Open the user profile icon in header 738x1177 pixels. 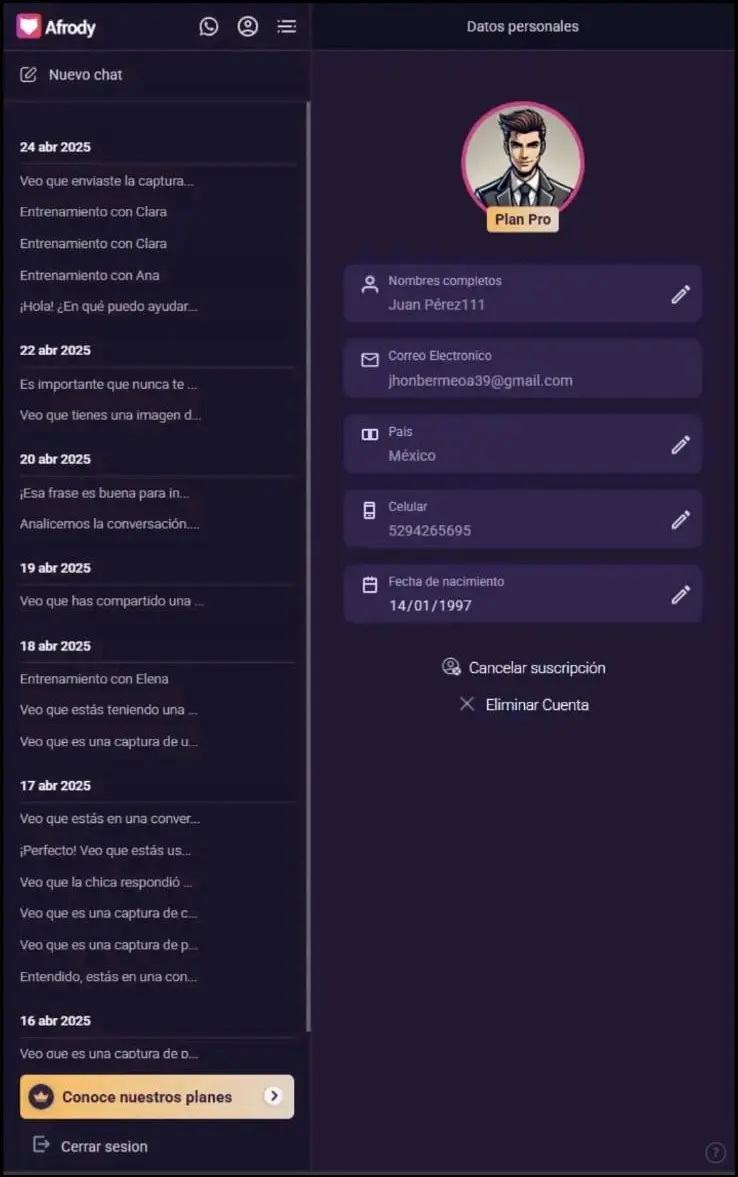coord(247,27)
